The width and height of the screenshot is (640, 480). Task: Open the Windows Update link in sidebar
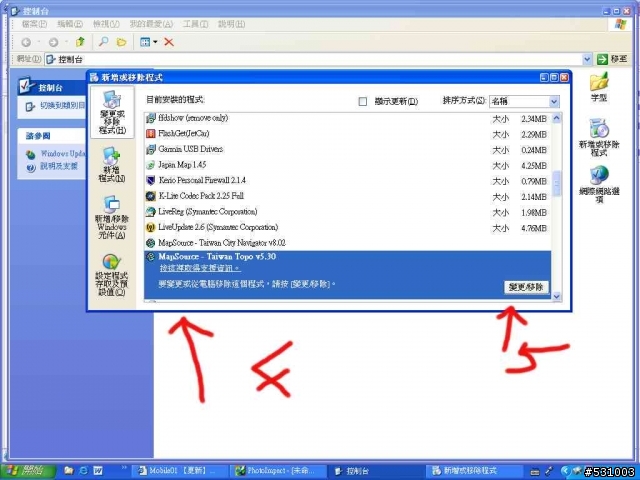click(x=62, y=154)
